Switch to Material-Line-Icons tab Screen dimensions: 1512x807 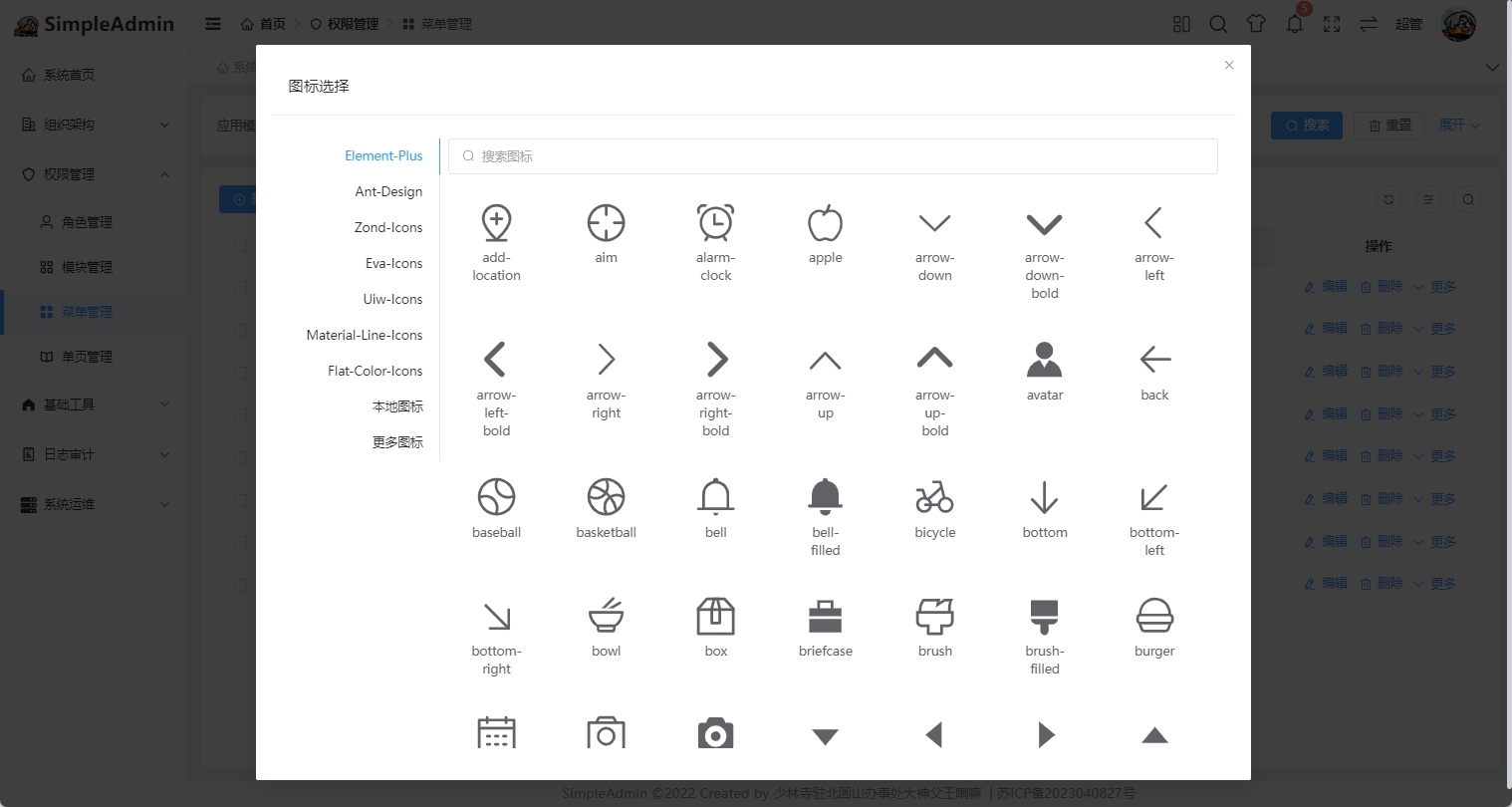pyautogui.click(x=364, y=335)
